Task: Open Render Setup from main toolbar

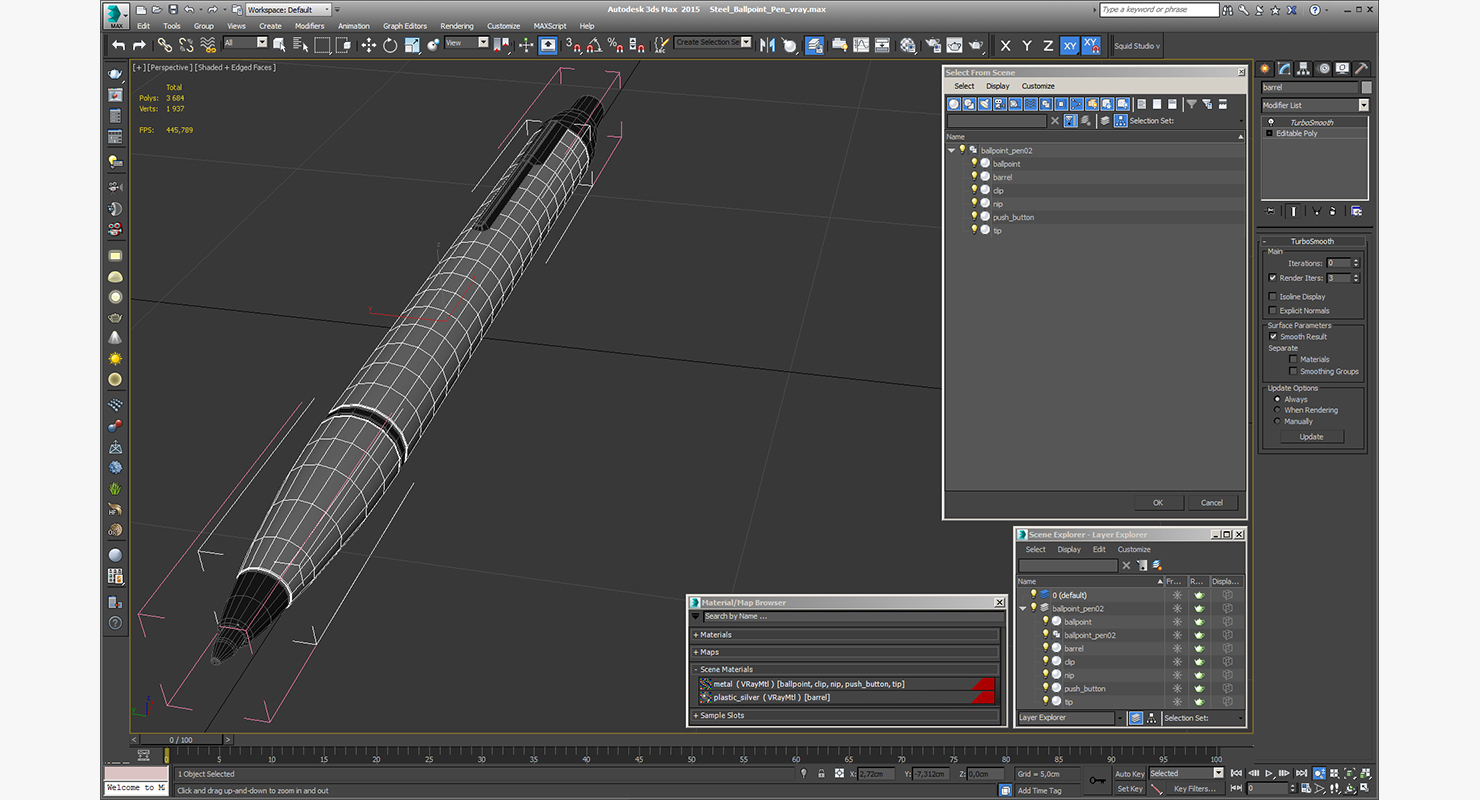Action: (x=932, y=45)
